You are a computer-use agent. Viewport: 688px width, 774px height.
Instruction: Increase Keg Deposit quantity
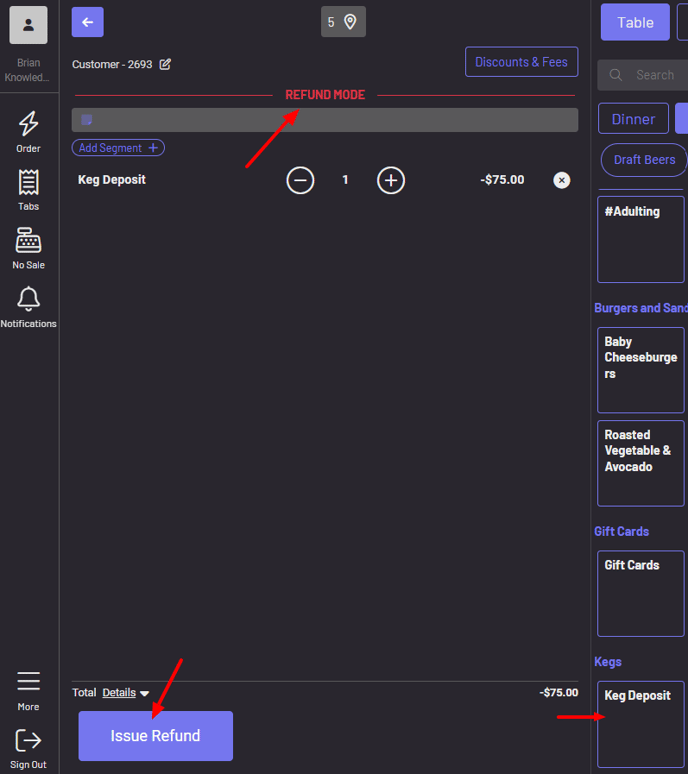point(391,180)
